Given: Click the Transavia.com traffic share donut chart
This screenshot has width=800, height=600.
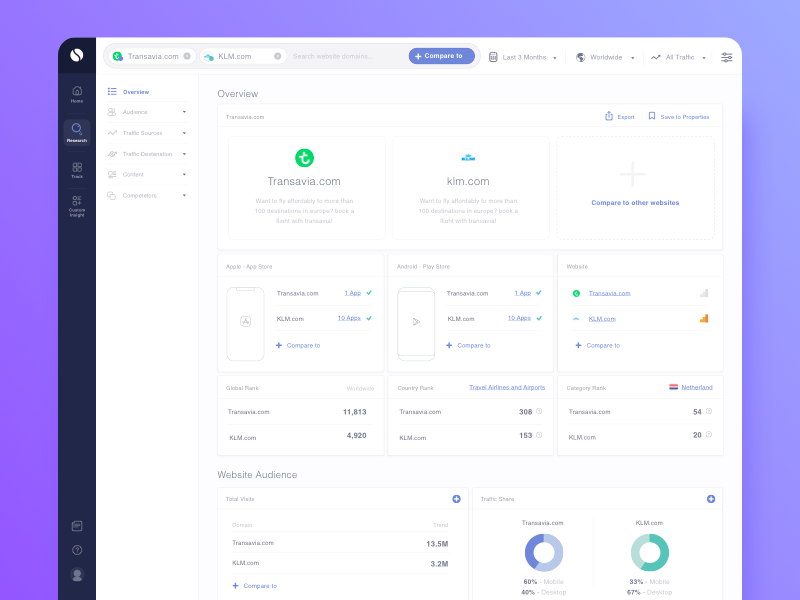Looking at the screenshot, I should pyautogui.click(x=544, y=553).
